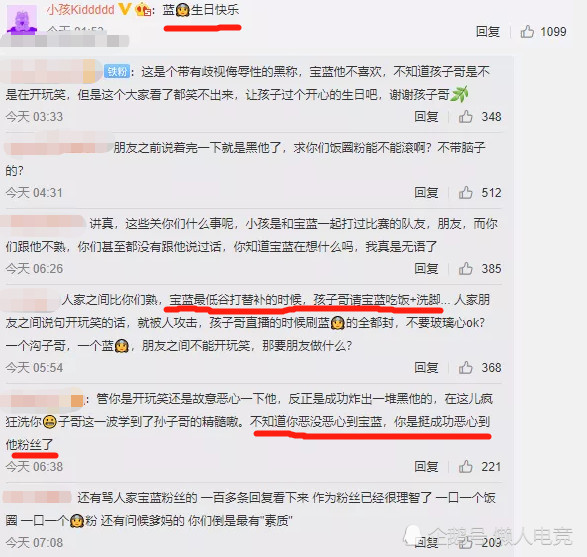Click the gold V verified badge

[125, 9]
